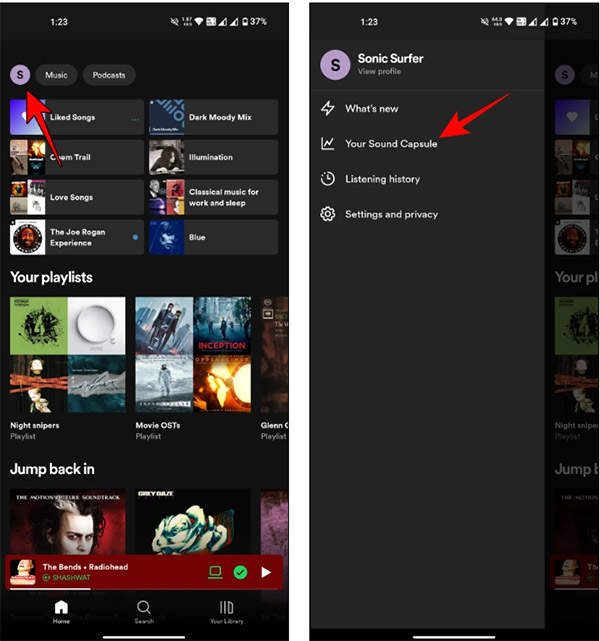Screen dimensions: 600x641
Task: Click the Listening history clock icon
Action: (x=327, y=179)
